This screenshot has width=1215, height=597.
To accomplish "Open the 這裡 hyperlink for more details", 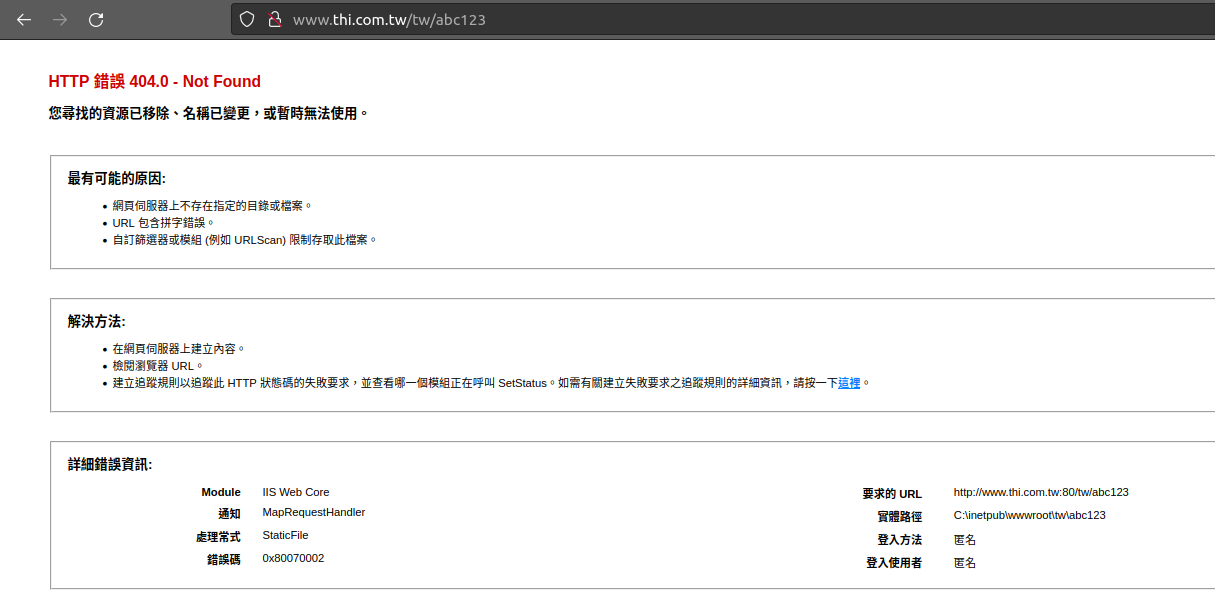I will (849, 382).
